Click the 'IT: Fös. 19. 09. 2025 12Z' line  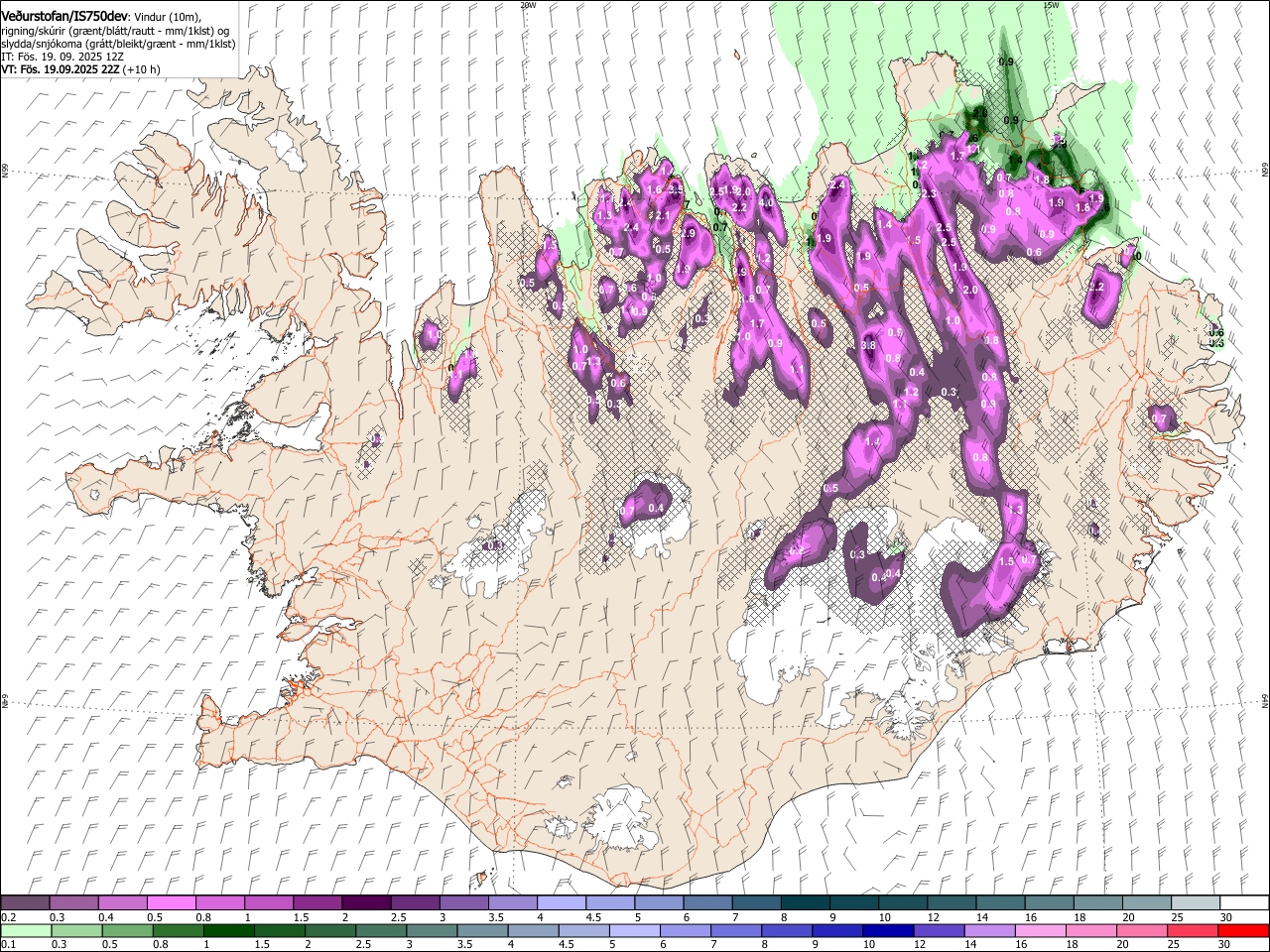[63, 57]
